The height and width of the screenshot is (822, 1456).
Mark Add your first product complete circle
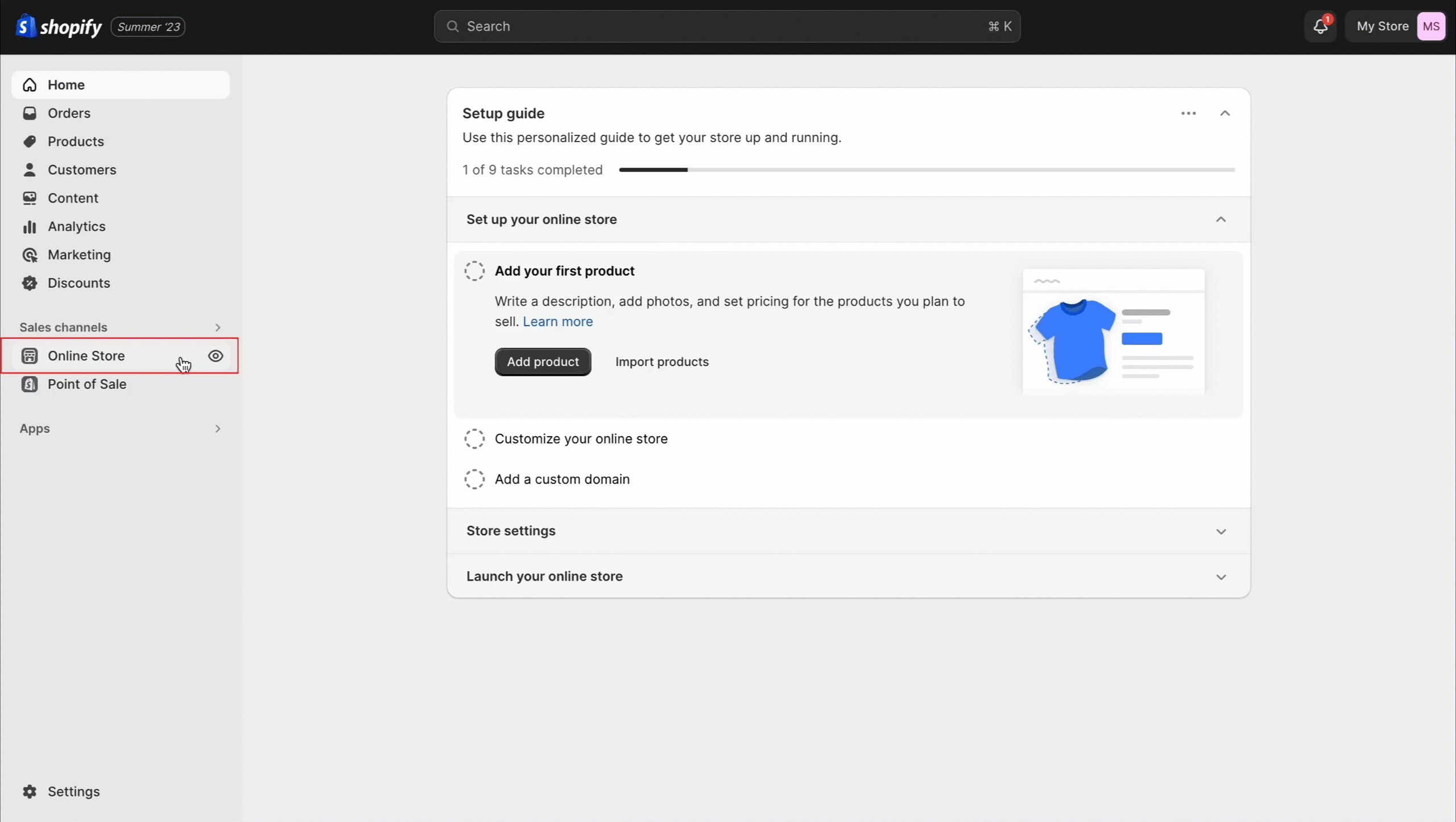click(x=474, y=271)
